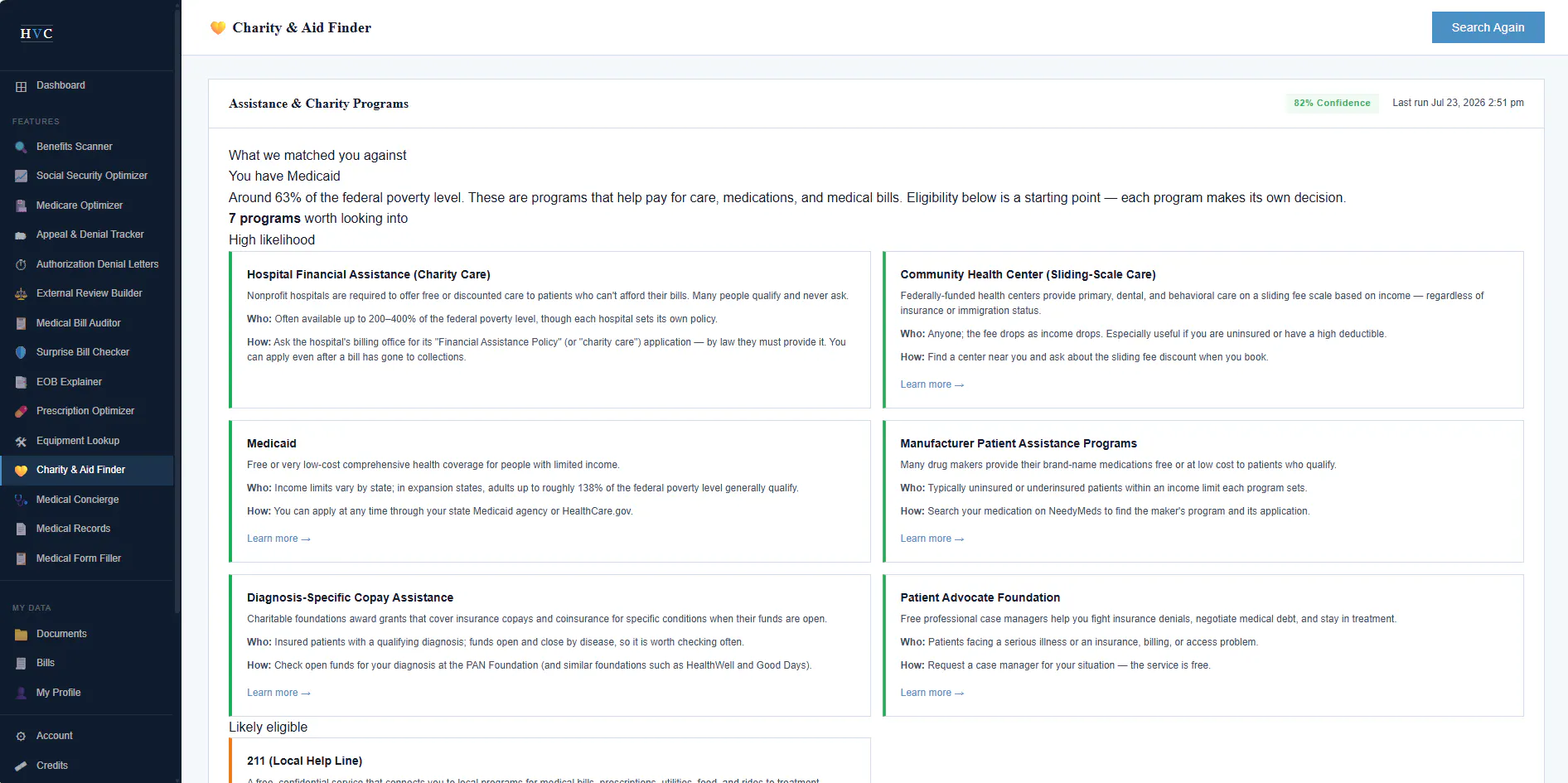Click Medical Records icon

tap(21, 529)
